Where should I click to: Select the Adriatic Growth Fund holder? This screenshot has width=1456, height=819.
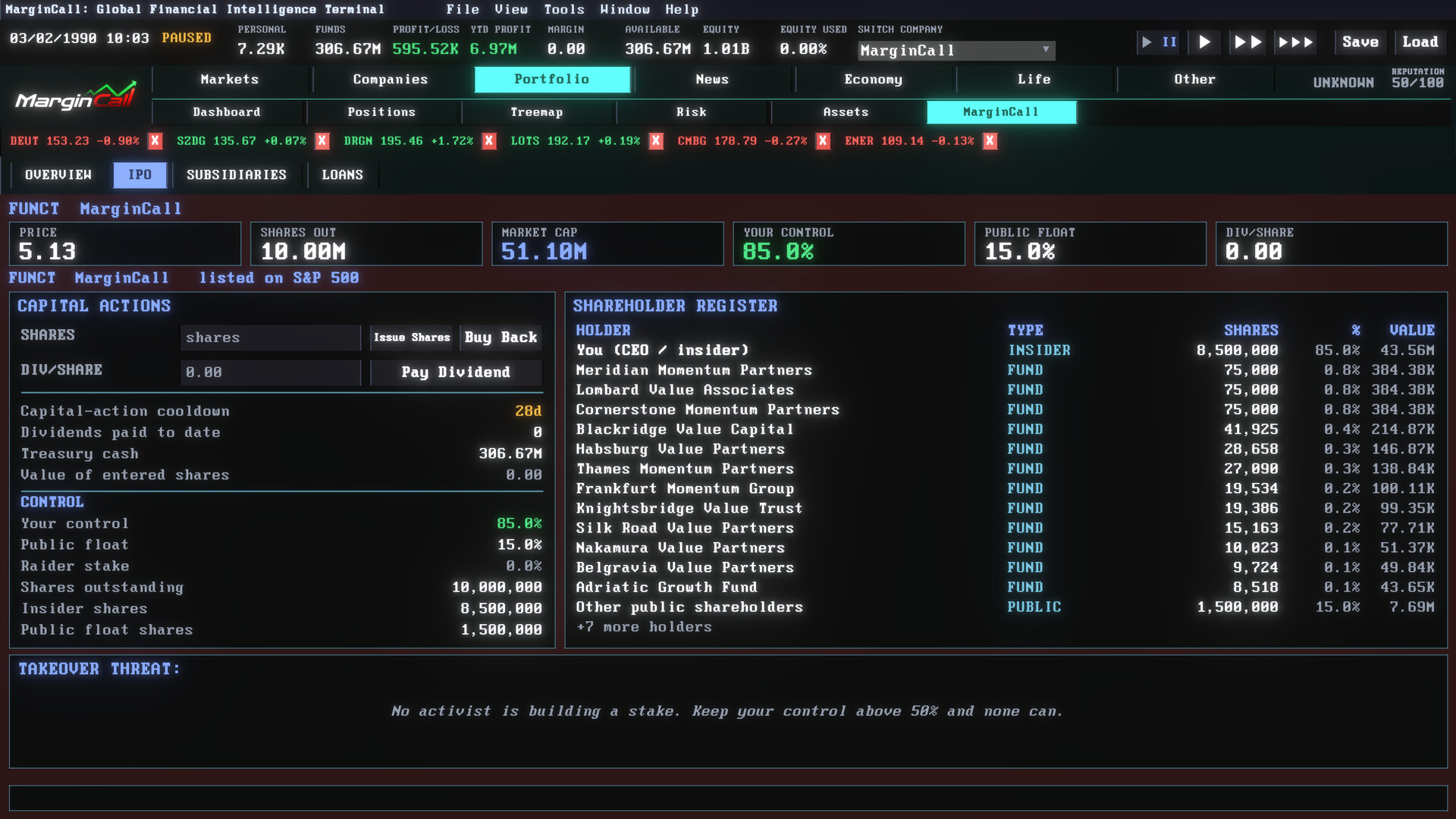pyautogui.click(x=1005, y=587)
